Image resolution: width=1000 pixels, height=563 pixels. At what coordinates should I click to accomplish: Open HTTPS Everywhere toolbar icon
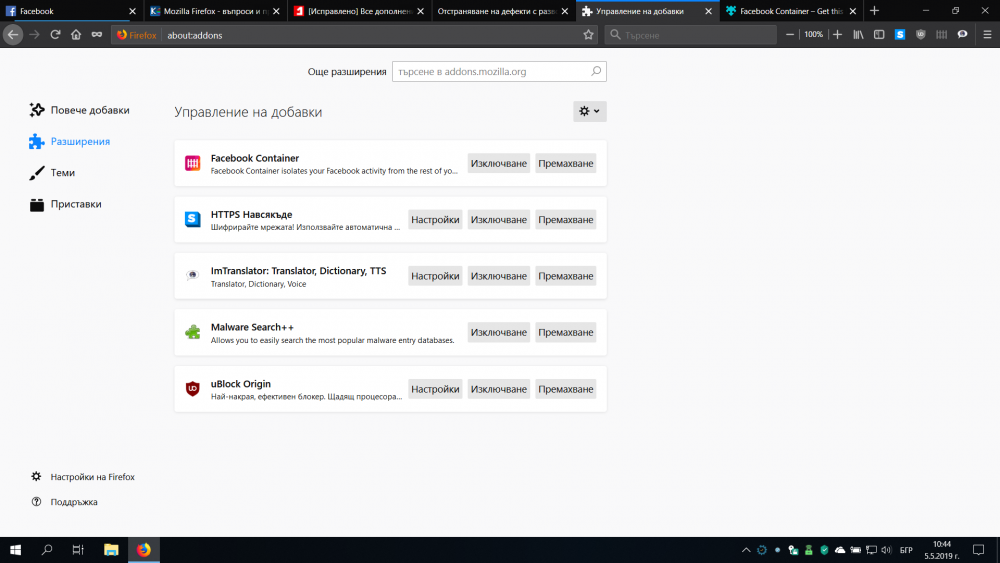coord(900,35)
